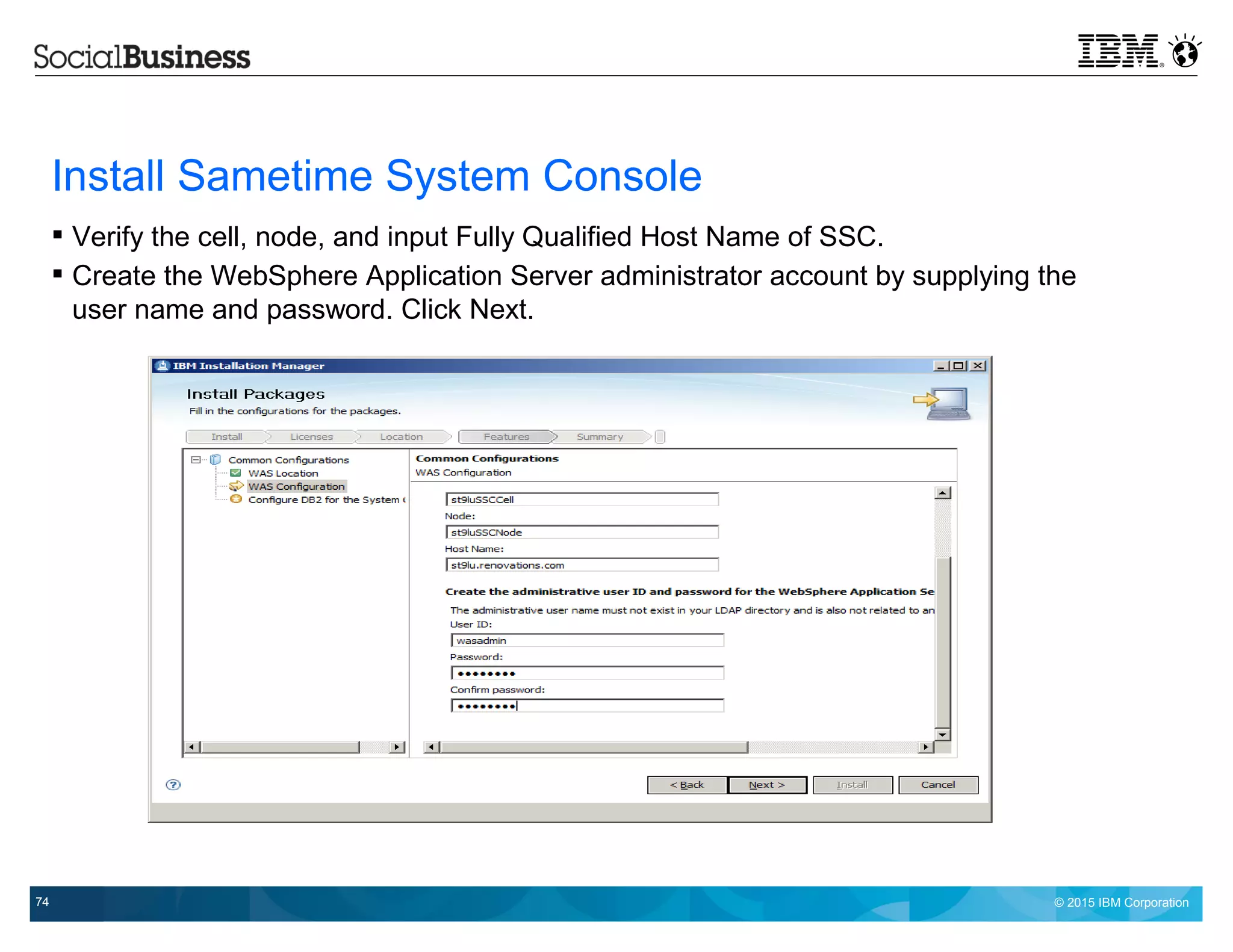Viewport: 1233px width, 952px height.
Task: Click the Password: label
Action: coord(476,657)
